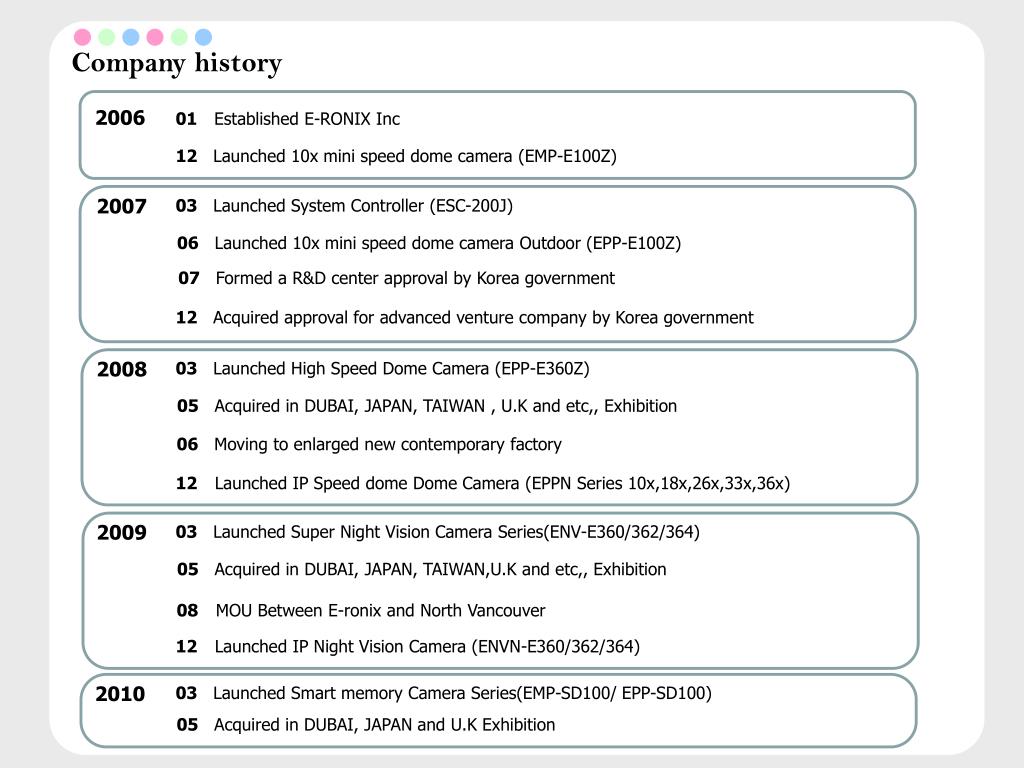This screenshot has width=1024, height=768.
Task: Click 'Formed a R&D center approval' line
Action: click(415, 278)
